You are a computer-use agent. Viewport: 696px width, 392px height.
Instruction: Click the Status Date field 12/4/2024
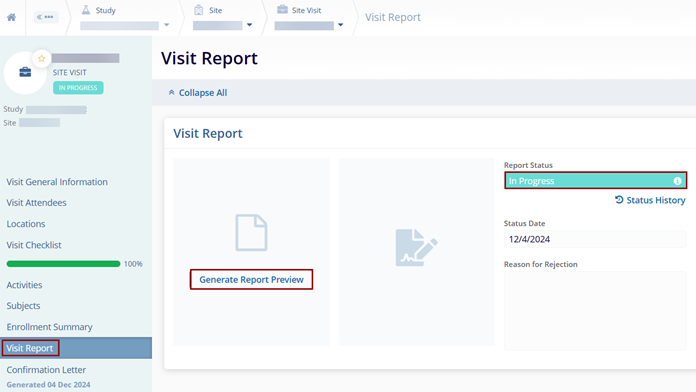595,239
